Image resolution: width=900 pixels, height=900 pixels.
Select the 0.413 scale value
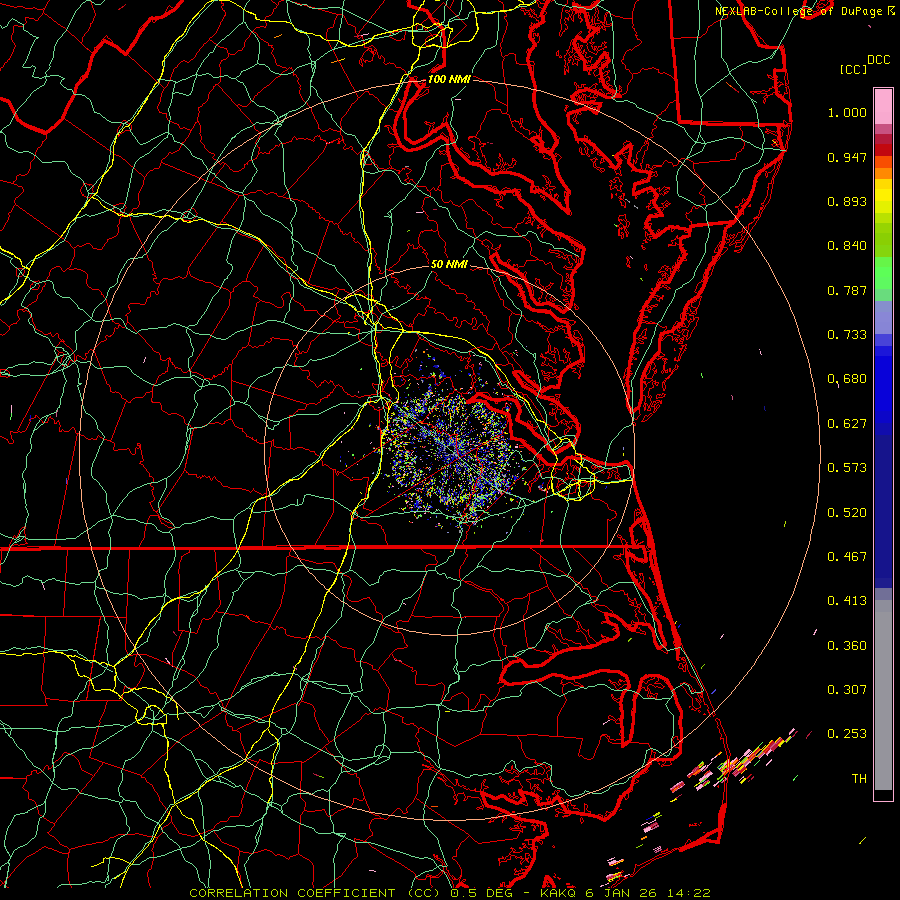[x=847, y=601]
